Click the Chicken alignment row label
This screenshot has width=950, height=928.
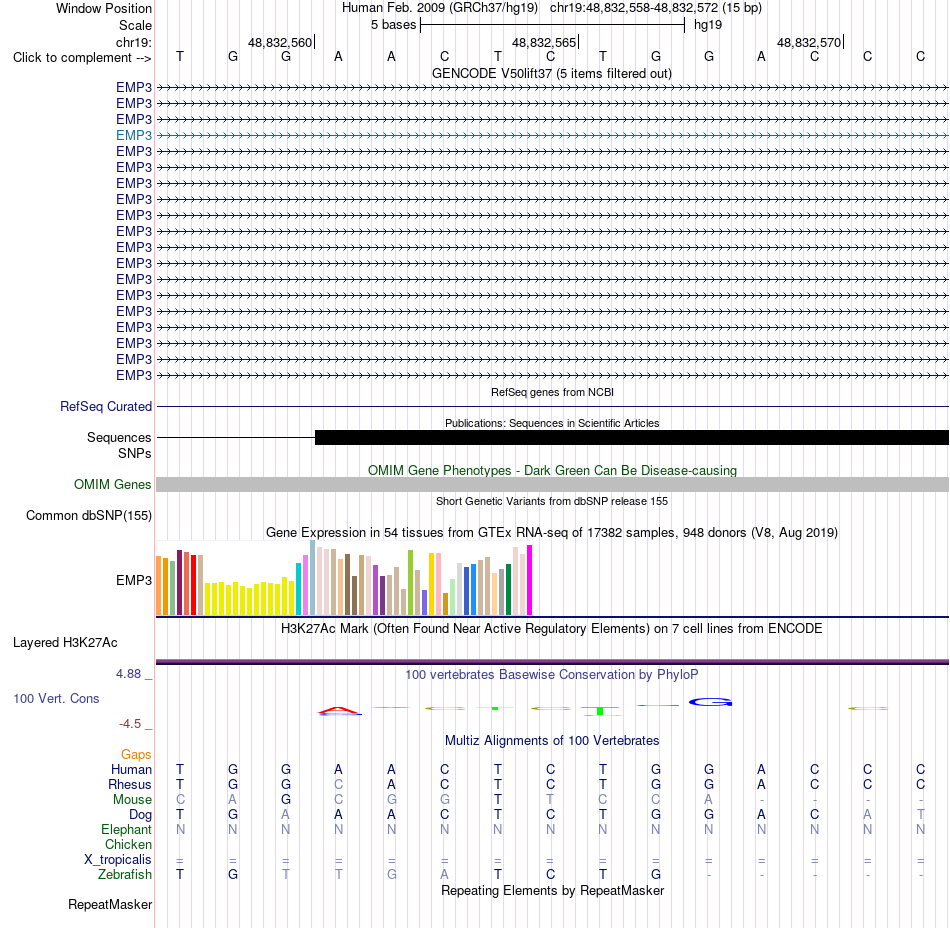click(128, 844)
